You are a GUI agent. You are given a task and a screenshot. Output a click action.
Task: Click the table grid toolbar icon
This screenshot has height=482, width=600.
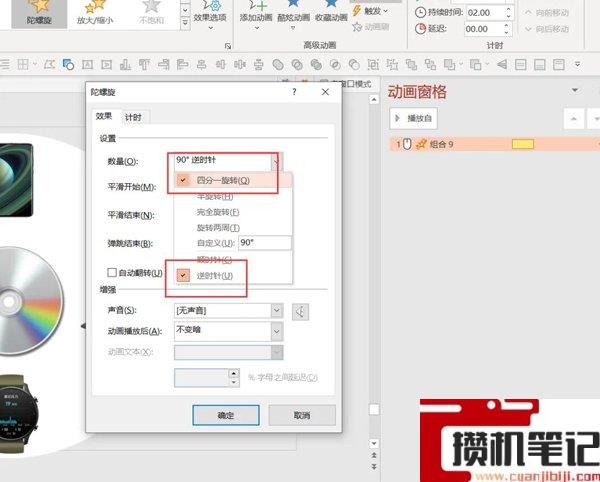[23, 64]
